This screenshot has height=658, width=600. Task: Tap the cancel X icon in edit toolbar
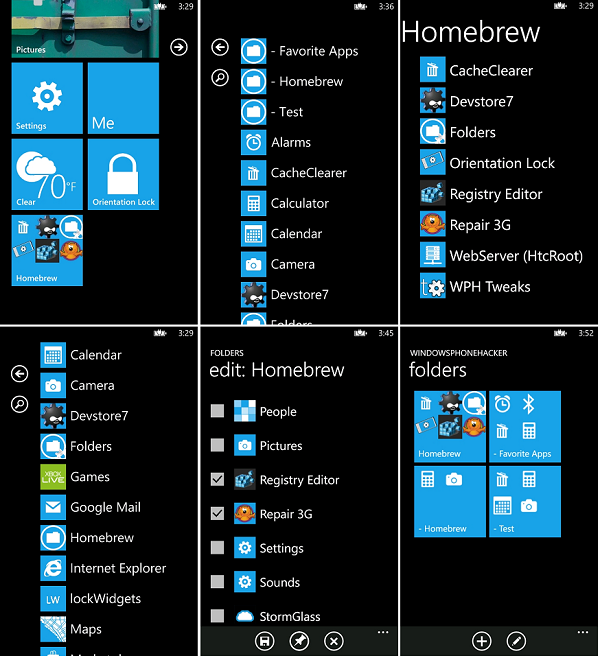[334, 641]
